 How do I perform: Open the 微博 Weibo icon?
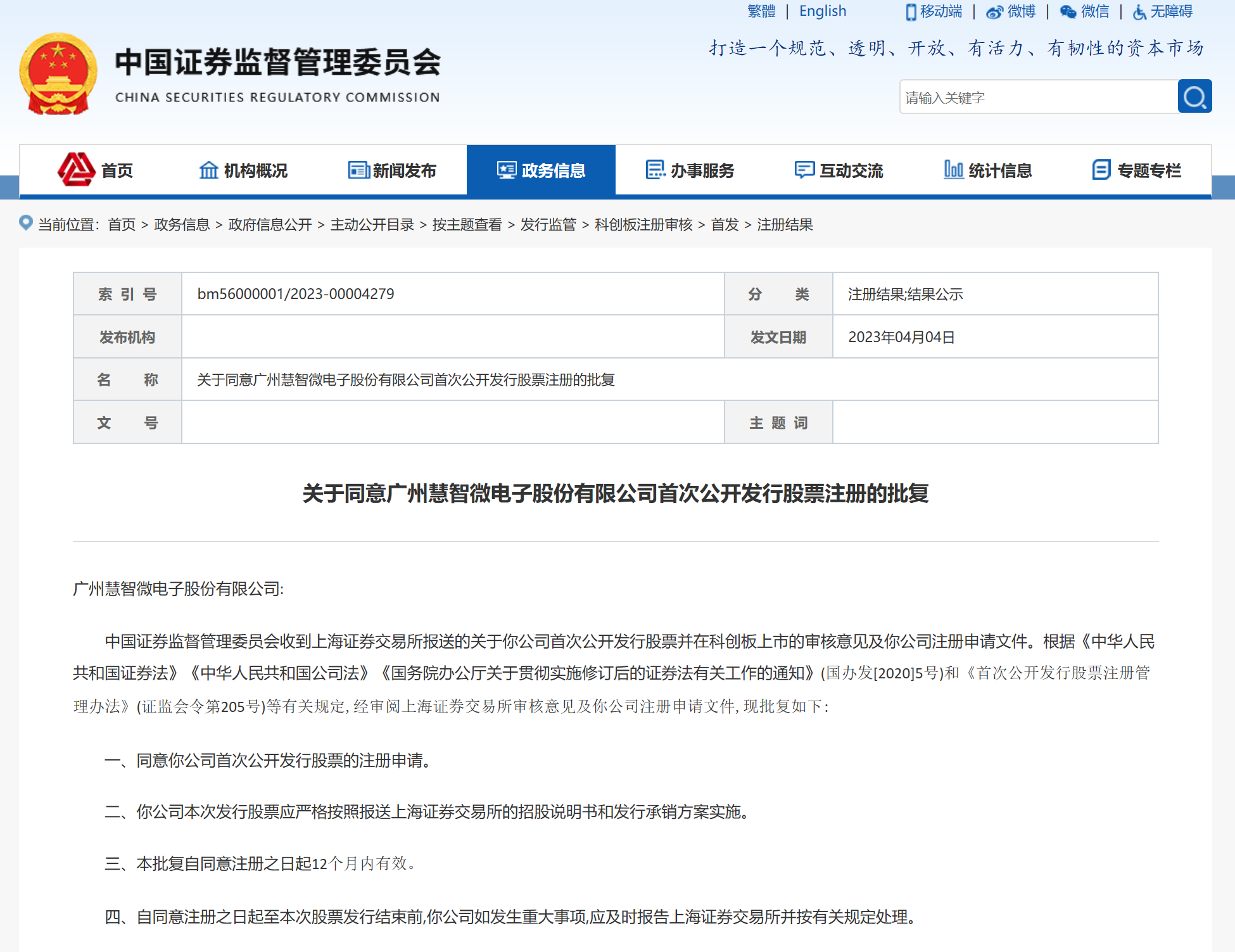994,12
